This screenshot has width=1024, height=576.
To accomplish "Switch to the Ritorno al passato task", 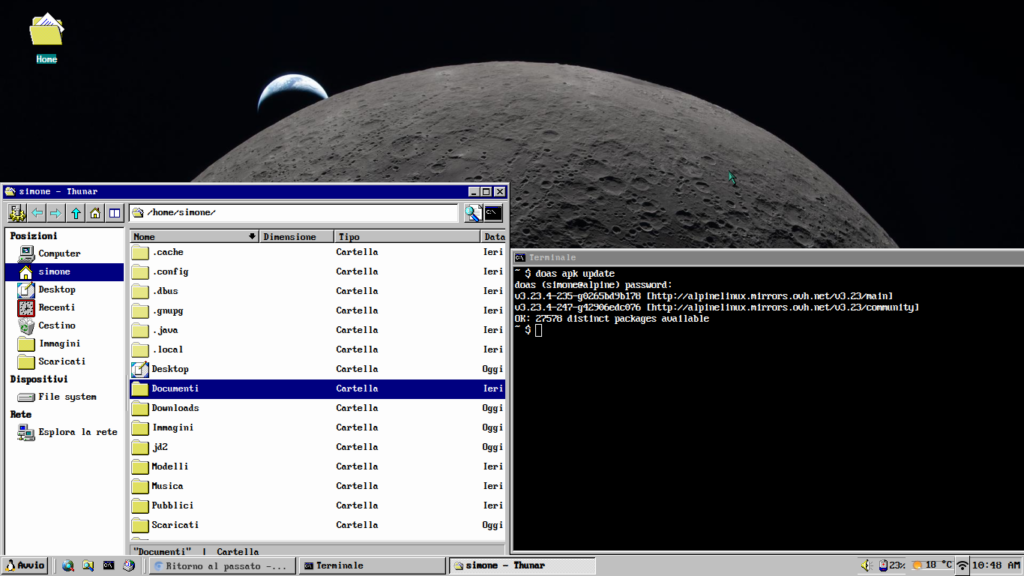I will (x=223, y=566).
